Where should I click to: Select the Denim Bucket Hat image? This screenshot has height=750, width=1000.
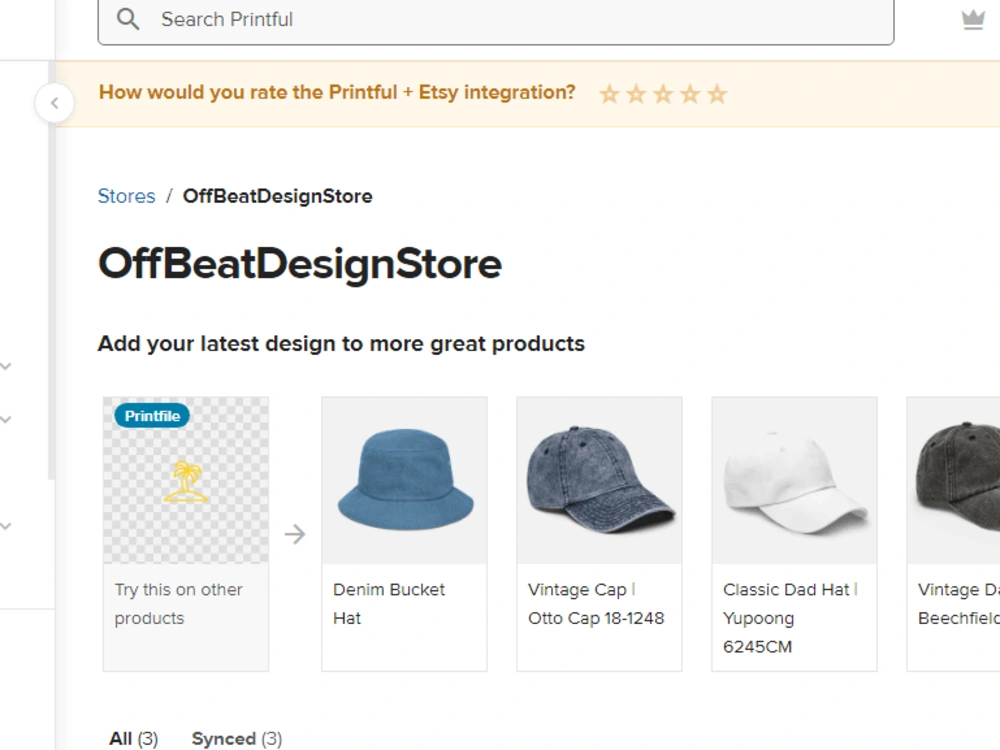coord(404,480)
